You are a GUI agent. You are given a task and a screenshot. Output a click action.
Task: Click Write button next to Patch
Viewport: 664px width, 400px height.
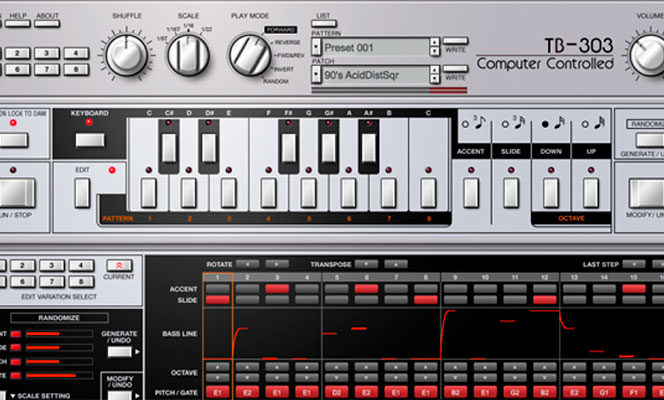click(x=456, y=69)
